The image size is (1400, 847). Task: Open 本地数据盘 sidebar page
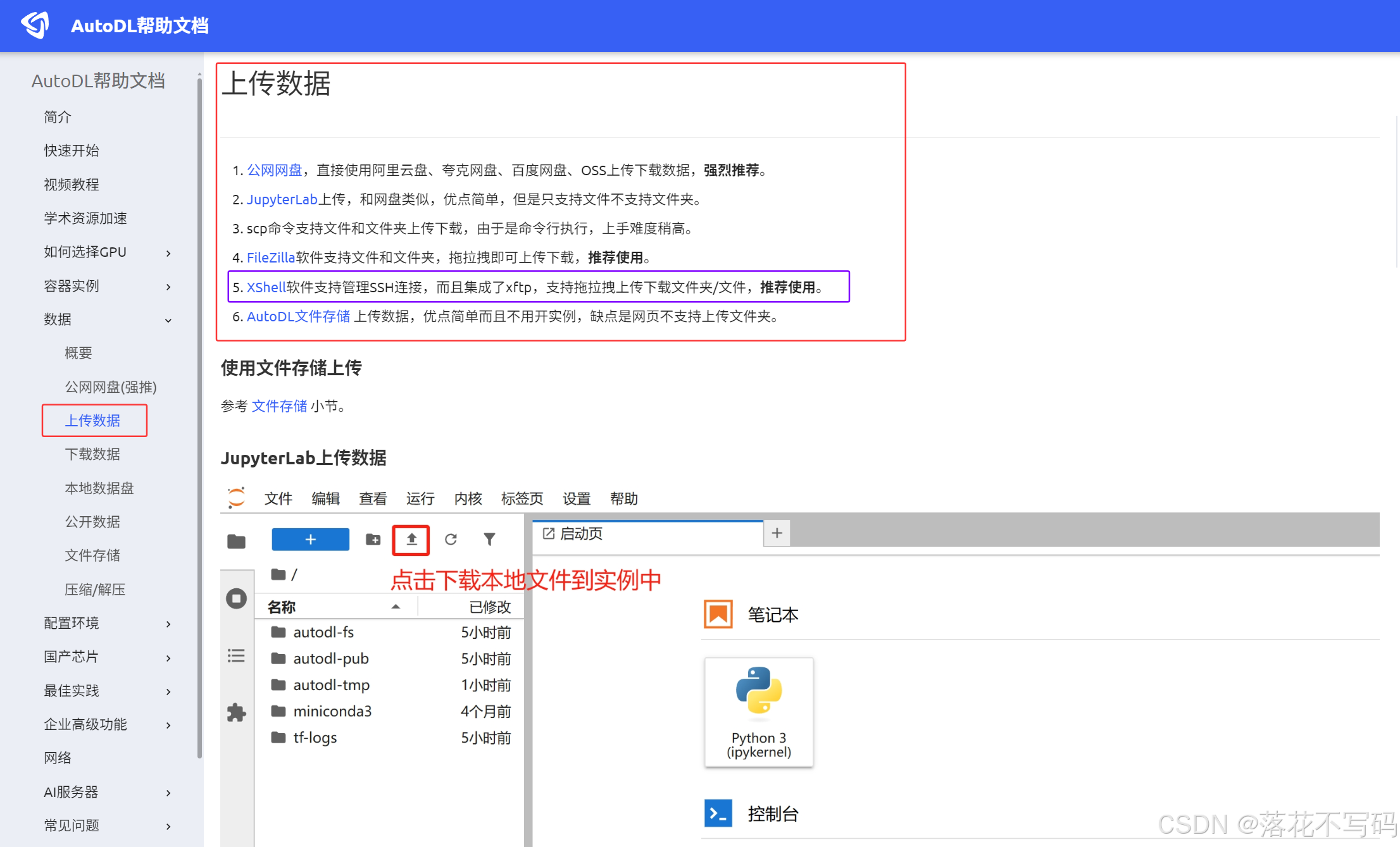99,488
